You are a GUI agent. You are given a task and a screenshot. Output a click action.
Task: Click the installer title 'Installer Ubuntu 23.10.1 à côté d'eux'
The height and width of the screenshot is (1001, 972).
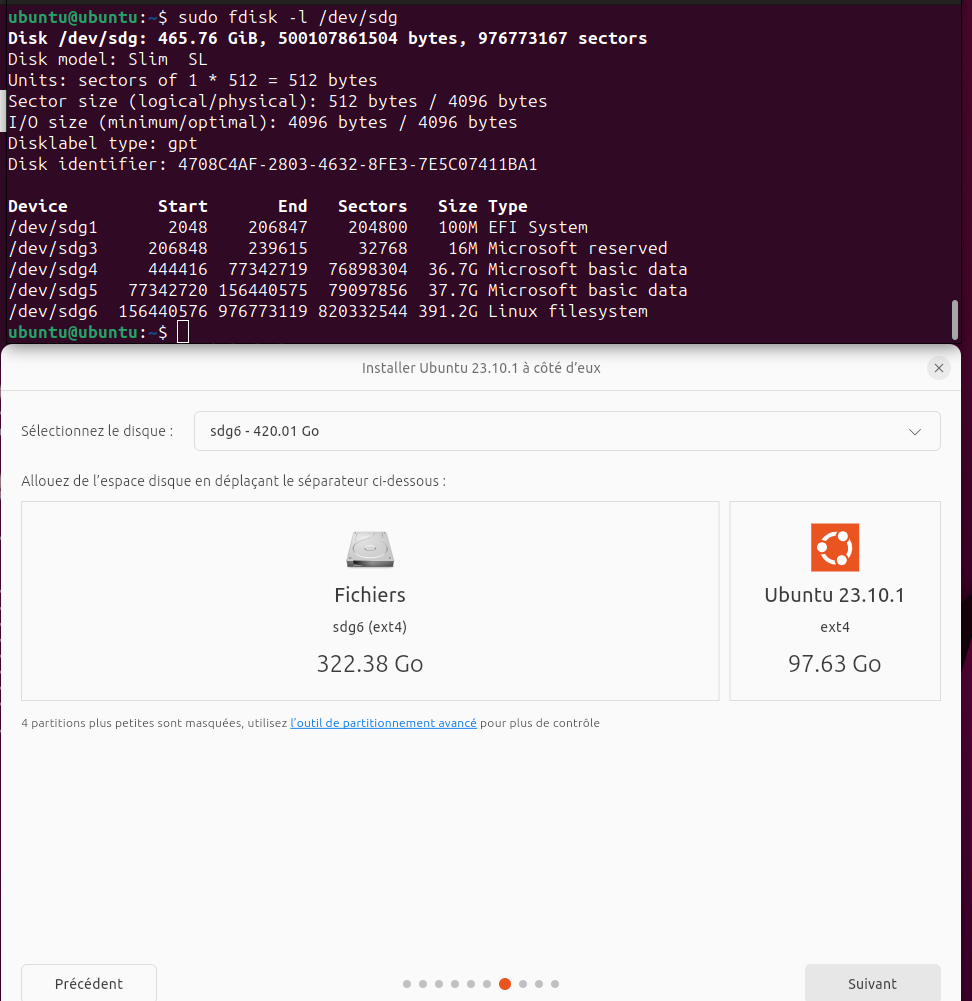(x=481, y=368)
